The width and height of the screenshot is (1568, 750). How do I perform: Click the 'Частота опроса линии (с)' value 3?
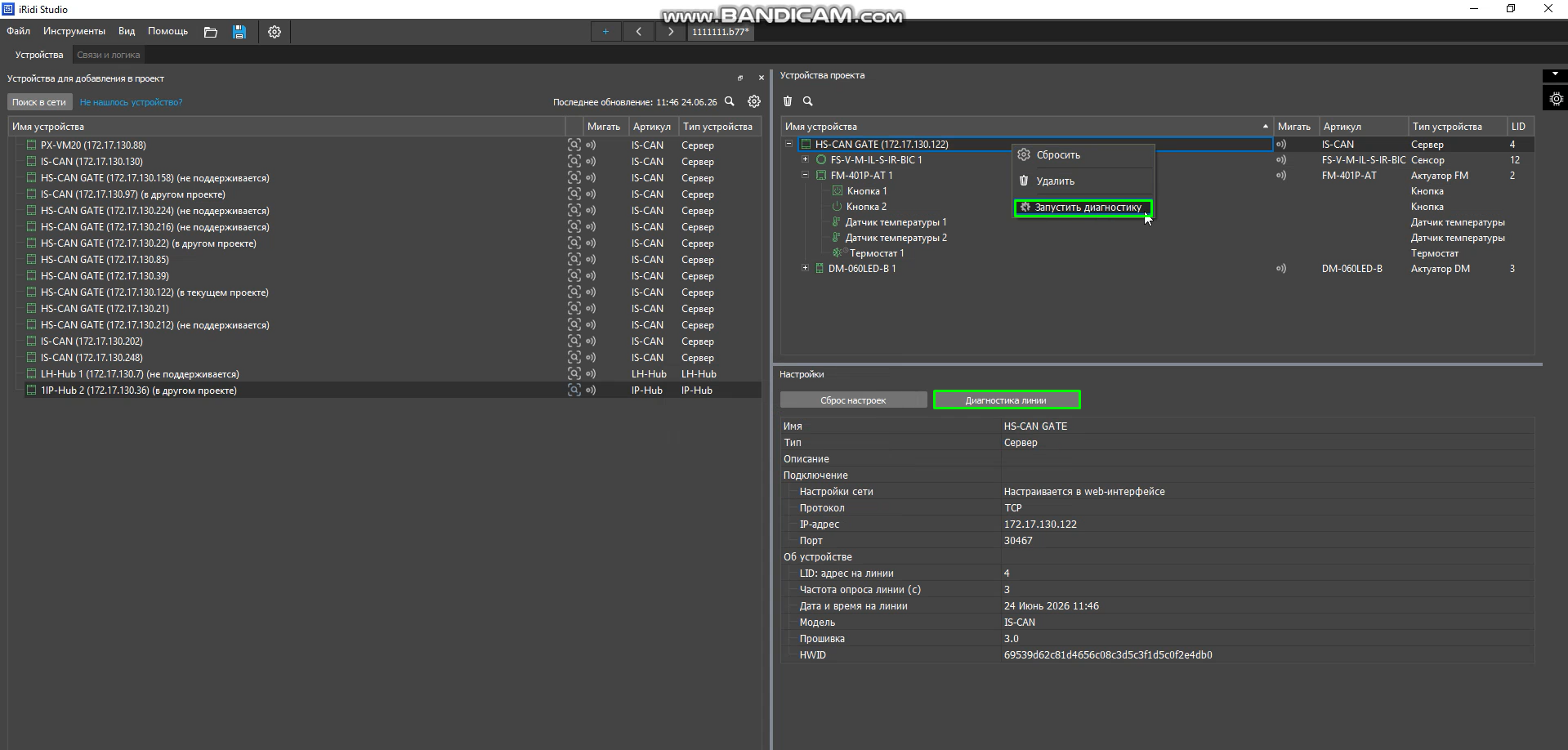pyautogui.click(x=1007, y=590)
